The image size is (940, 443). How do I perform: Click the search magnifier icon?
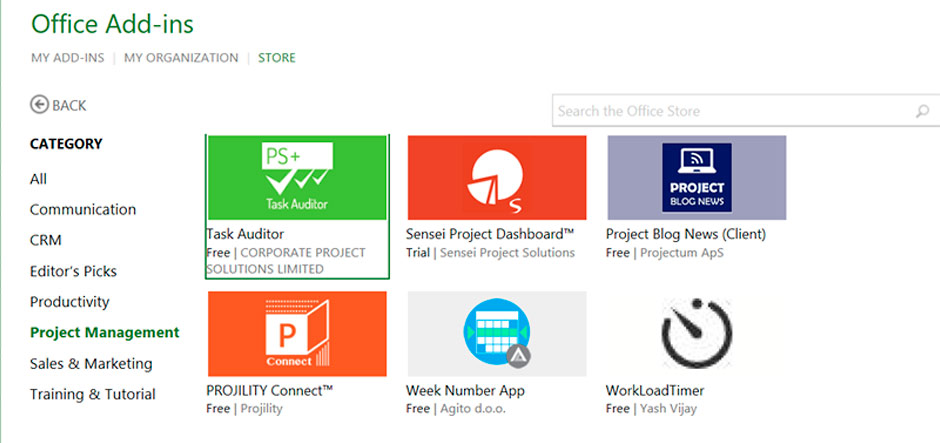pos(922,111)
